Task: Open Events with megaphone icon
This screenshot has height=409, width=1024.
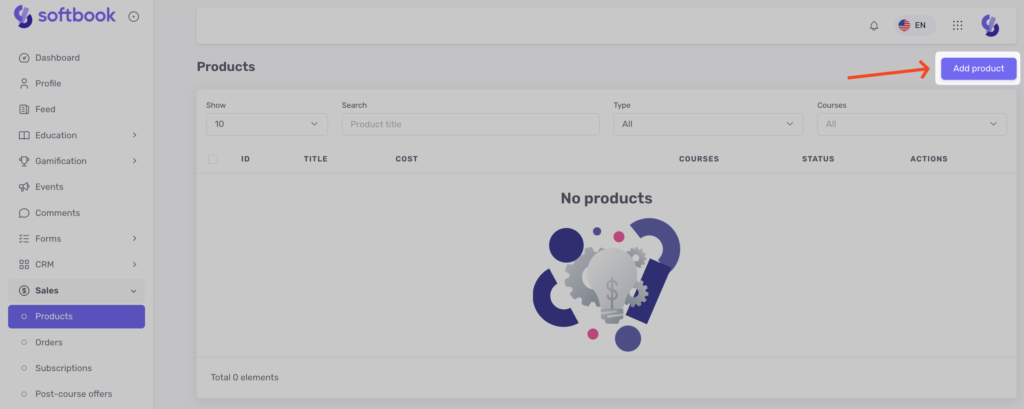Action: [x=49, y=187]
